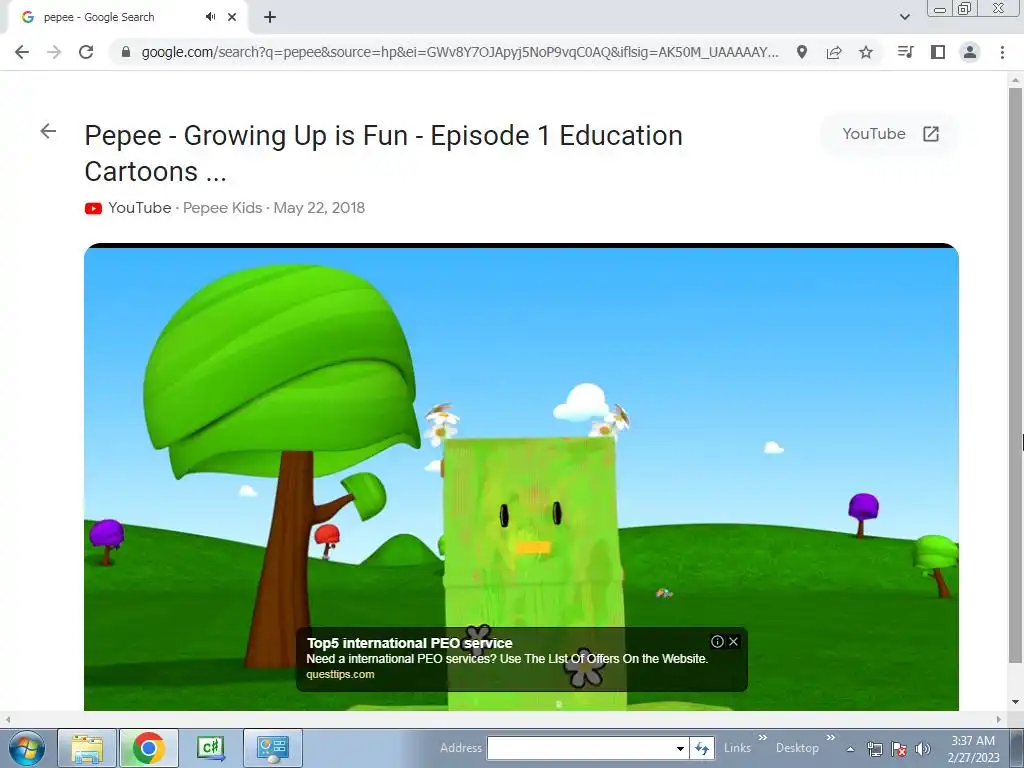Image resolution: width=1024 pixels, height=768 pixels.
Task: Return to results using the page back arrow
Action: (x=48, y=131)
